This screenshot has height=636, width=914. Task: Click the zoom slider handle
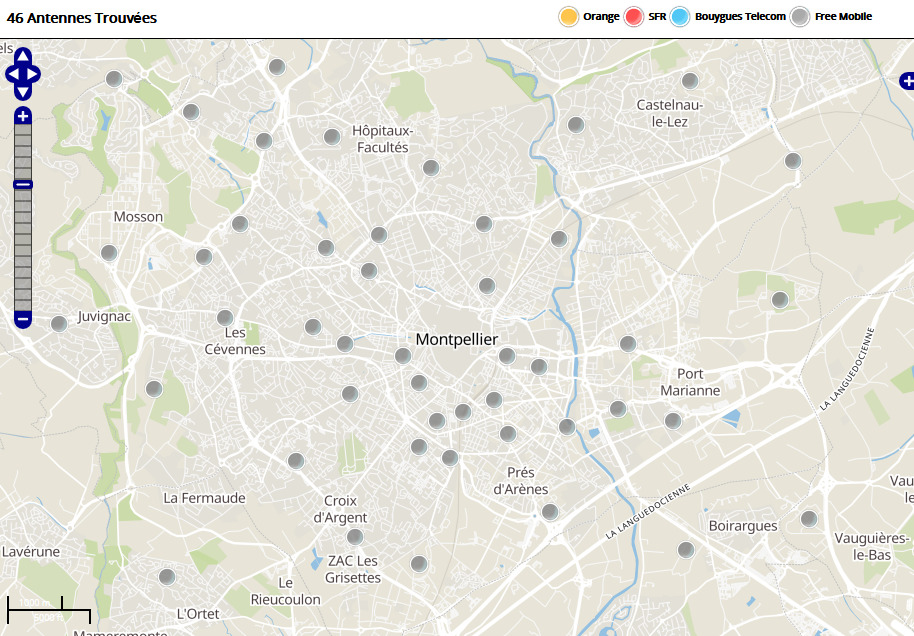(23, 184)
